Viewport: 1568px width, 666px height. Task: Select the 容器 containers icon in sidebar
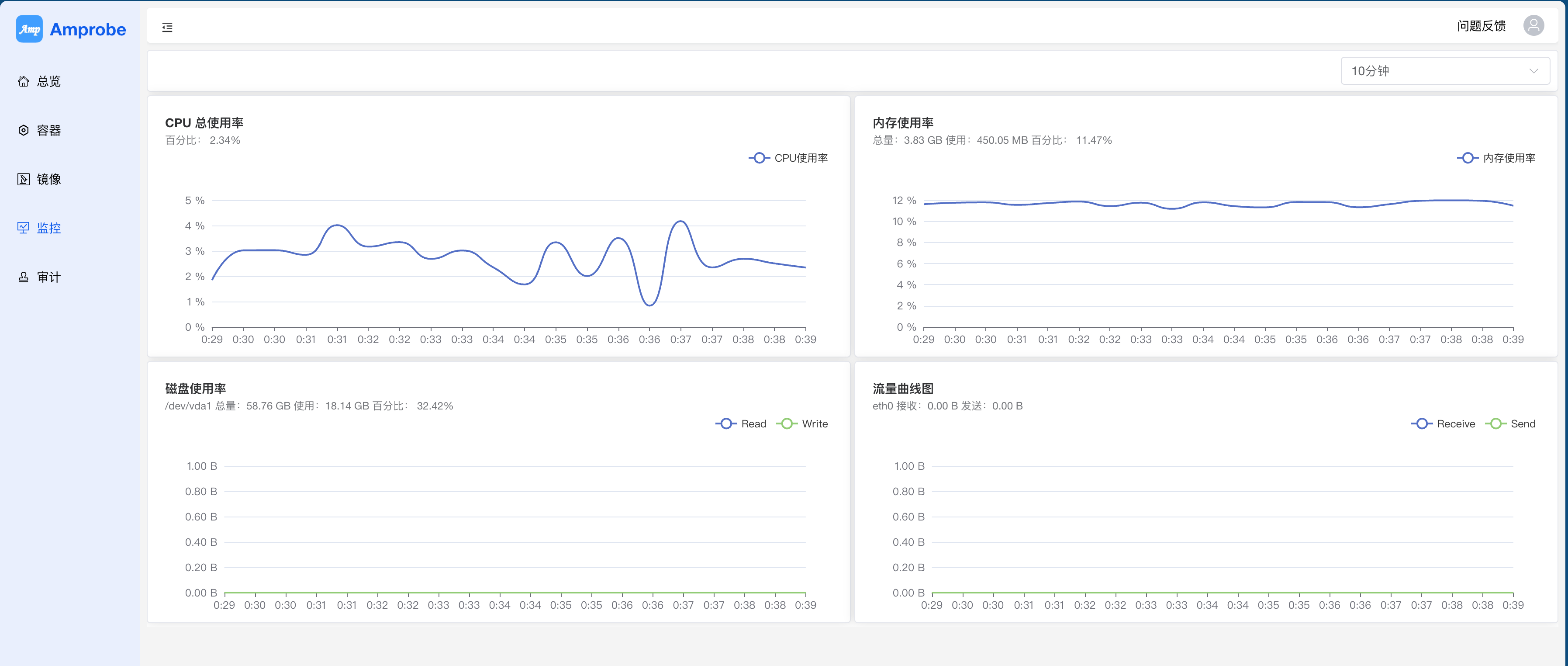pyautogui.click(x=23, y=130)
